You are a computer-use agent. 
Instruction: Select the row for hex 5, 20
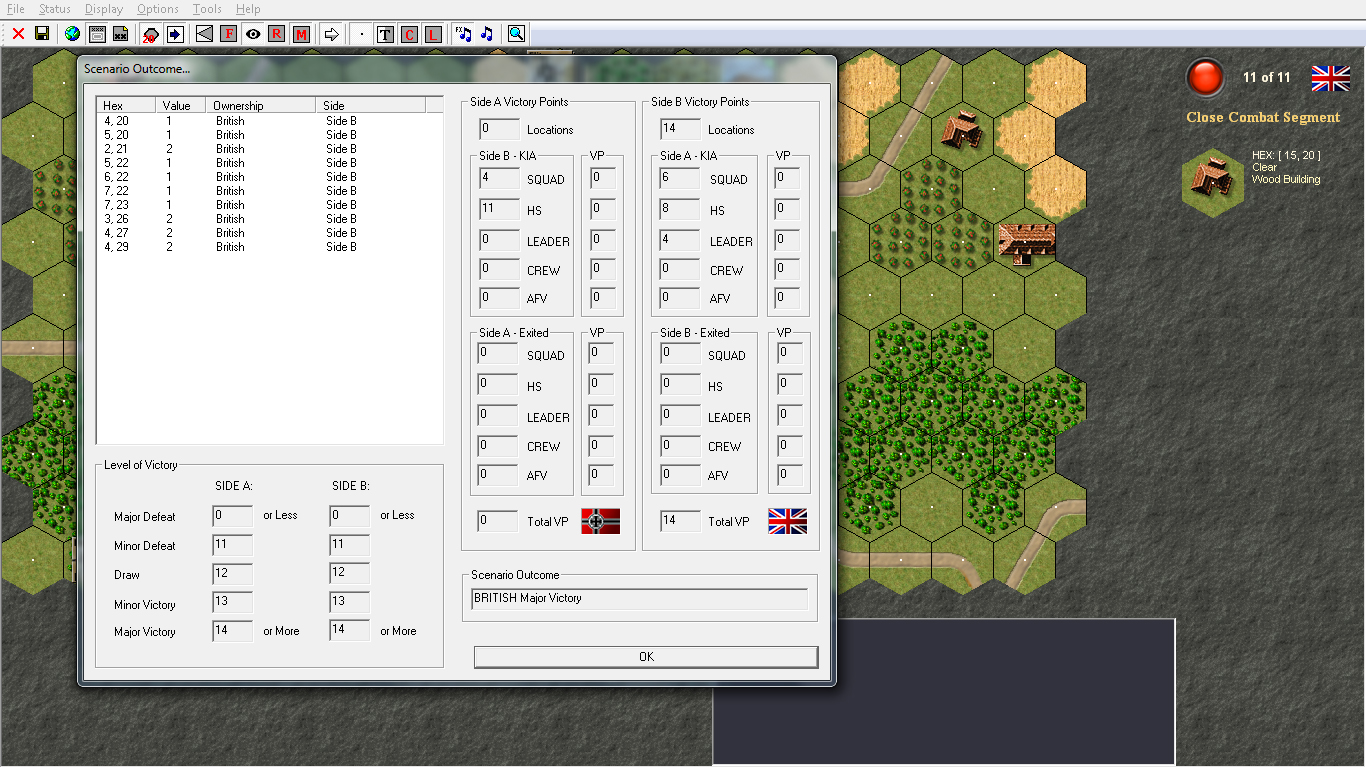click(269, 135)
